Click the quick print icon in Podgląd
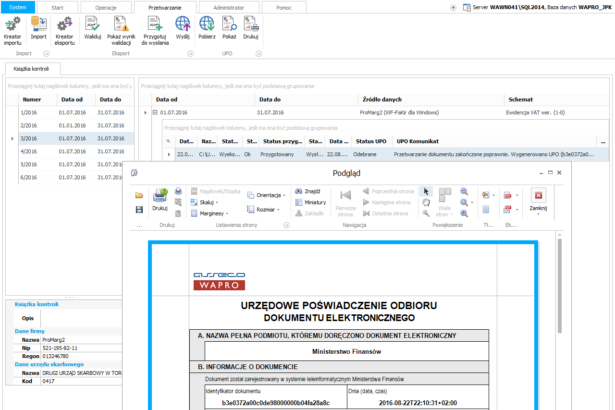Image resolution: width=615 pixels, height=410 pixels. pos(178,191)
